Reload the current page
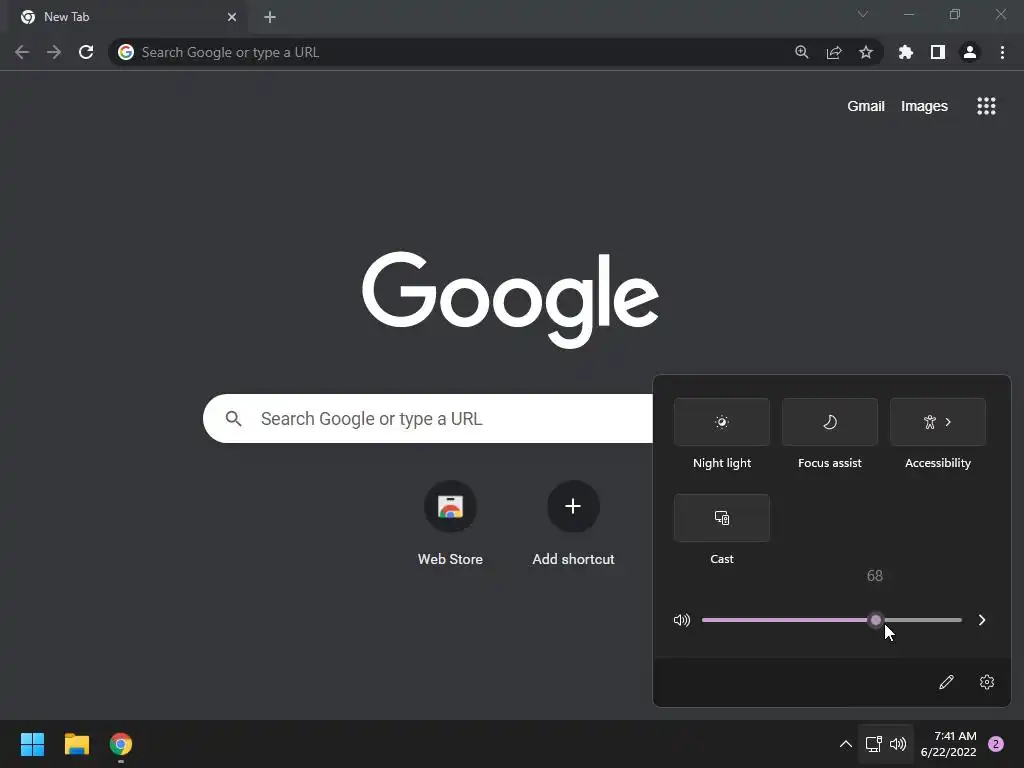The height and width of the screenshot is (768, 1024). click(86, 52)
